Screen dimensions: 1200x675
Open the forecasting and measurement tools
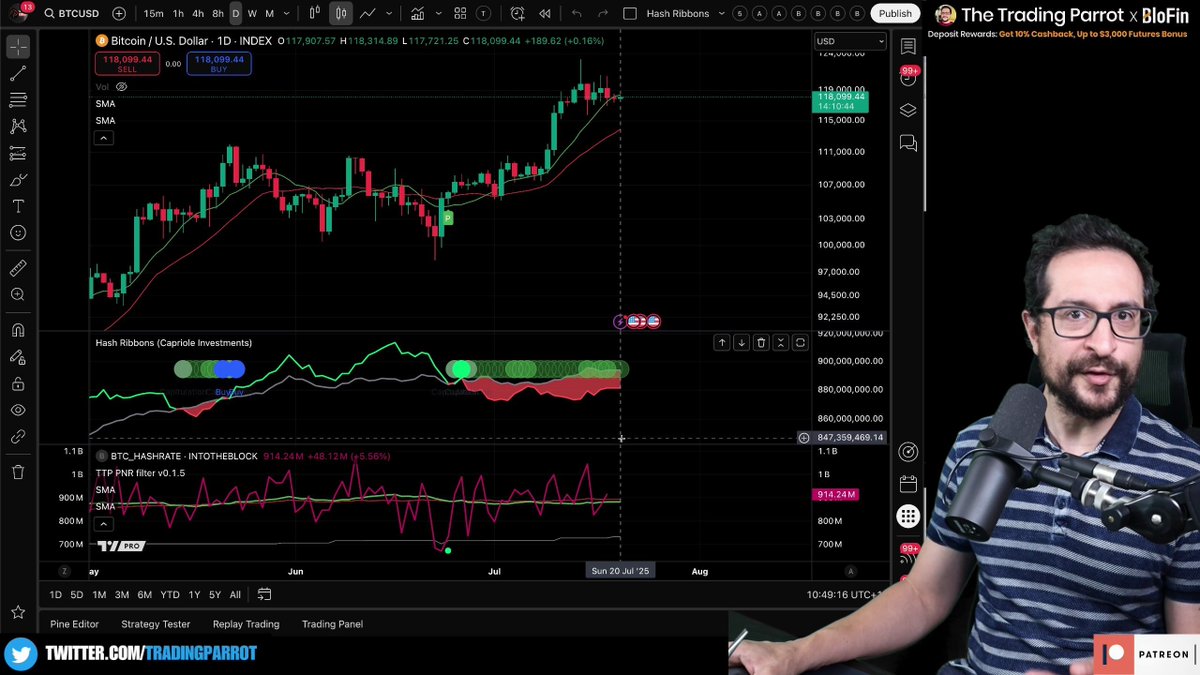tap(18, 153)
